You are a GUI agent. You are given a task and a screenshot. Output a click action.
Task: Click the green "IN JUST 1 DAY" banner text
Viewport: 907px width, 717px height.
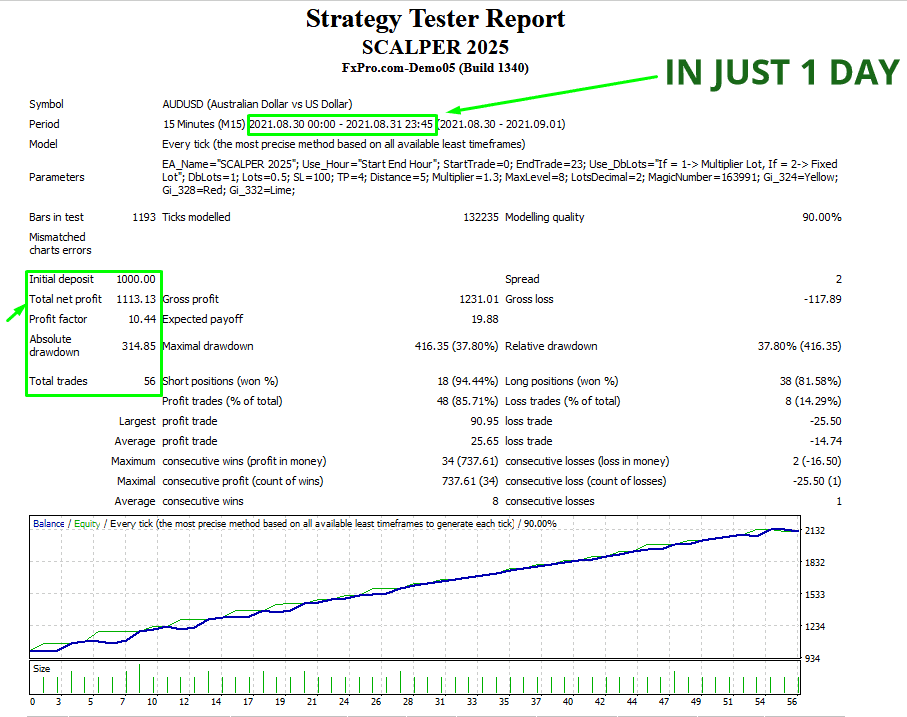click(782, 72)
